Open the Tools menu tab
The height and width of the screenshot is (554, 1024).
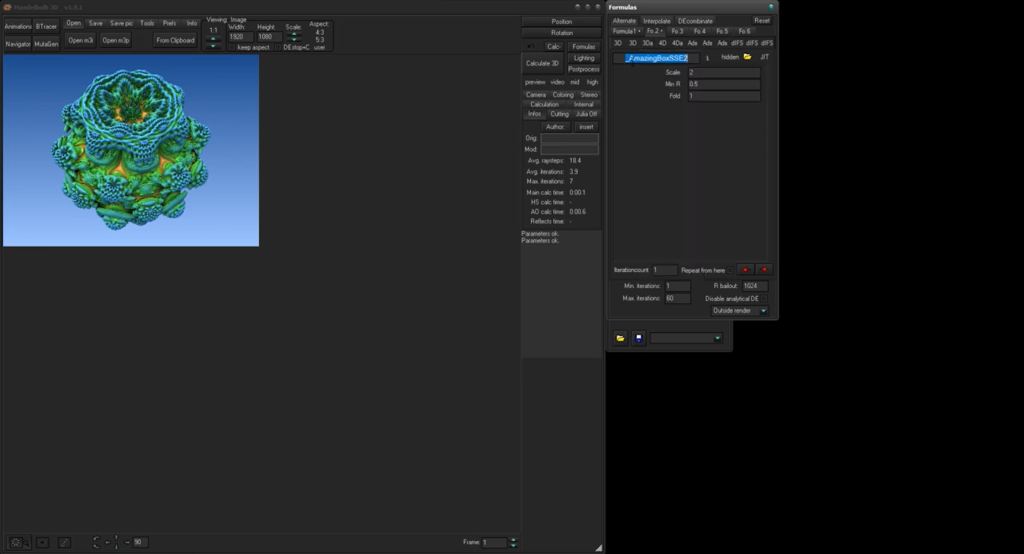(x=147, y=23)
